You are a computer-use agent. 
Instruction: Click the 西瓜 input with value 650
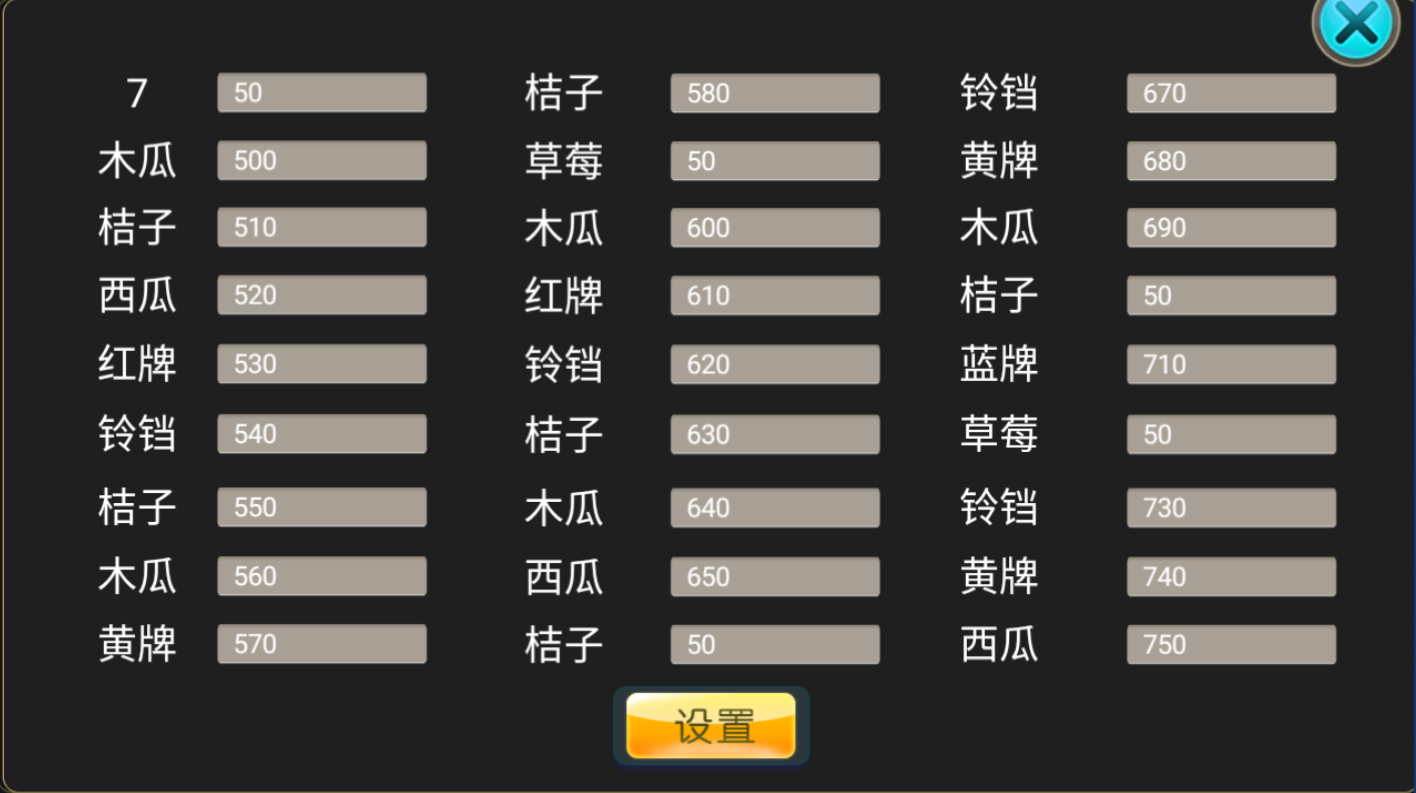pyautogui.click(x=775, y=577)
